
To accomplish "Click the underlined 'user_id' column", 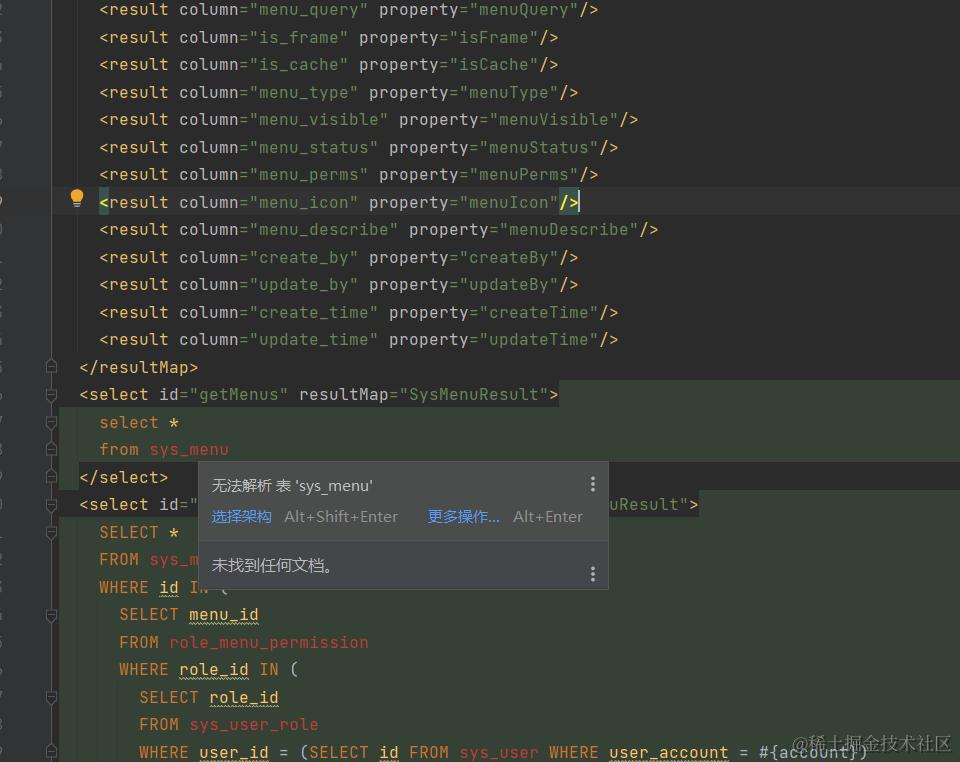I will 234,752.
